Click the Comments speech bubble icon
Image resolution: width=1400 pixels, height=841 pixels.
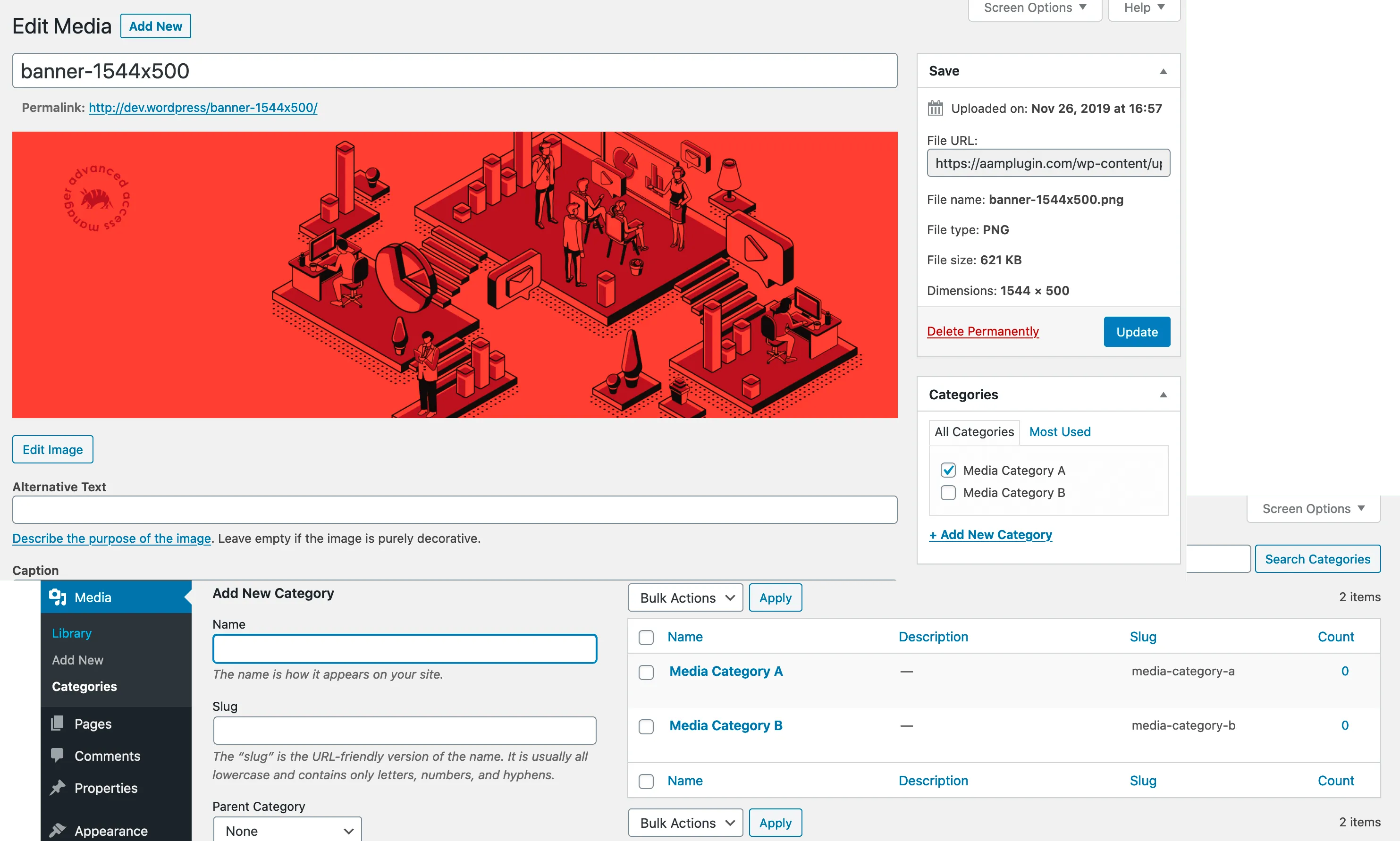57,756
